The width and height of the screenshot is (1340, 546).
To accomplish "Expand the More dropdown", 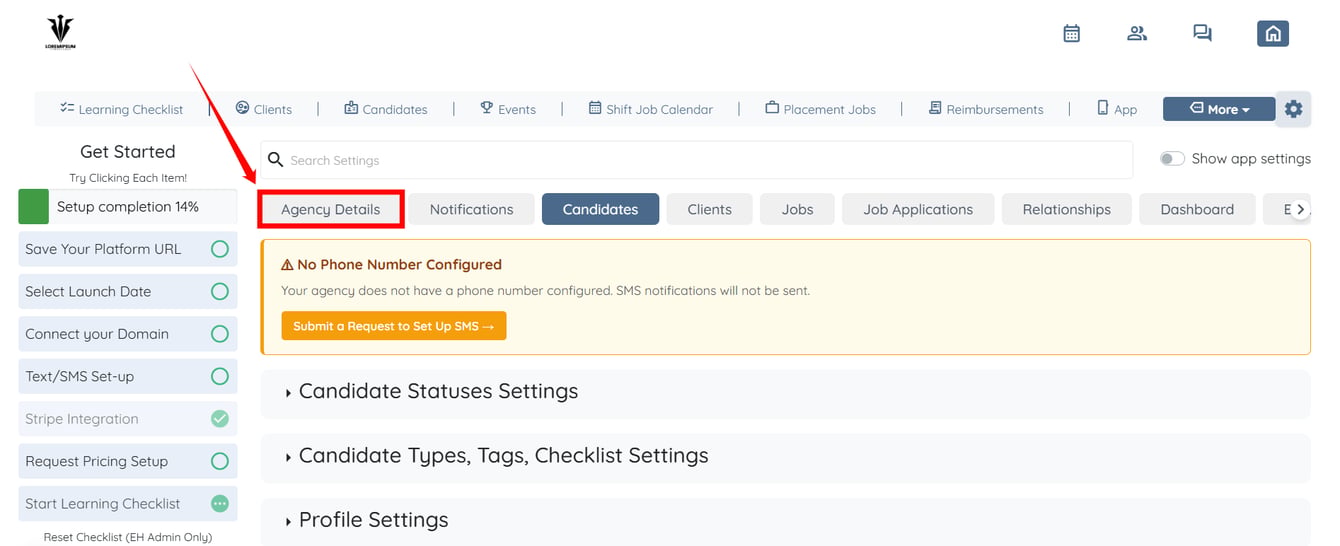I will [1219, 109].
